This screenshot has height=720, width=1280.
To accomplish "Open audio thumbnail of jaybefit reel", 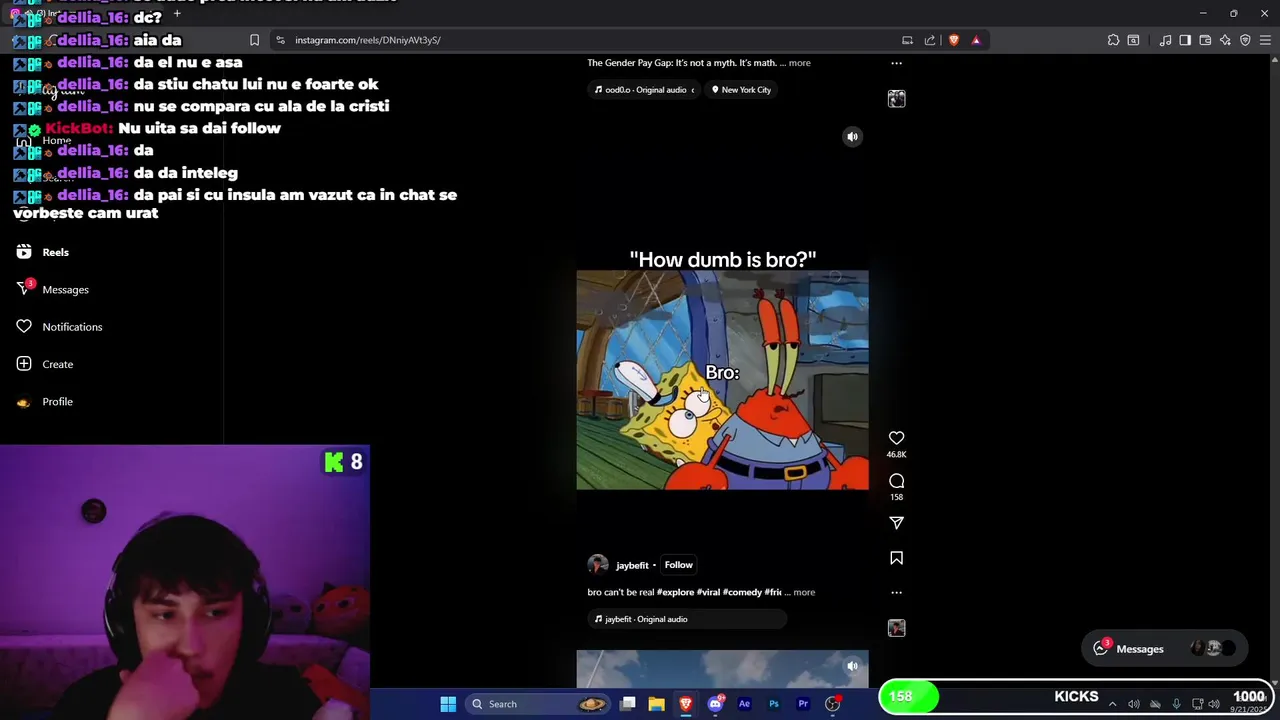I will point(896,628).
